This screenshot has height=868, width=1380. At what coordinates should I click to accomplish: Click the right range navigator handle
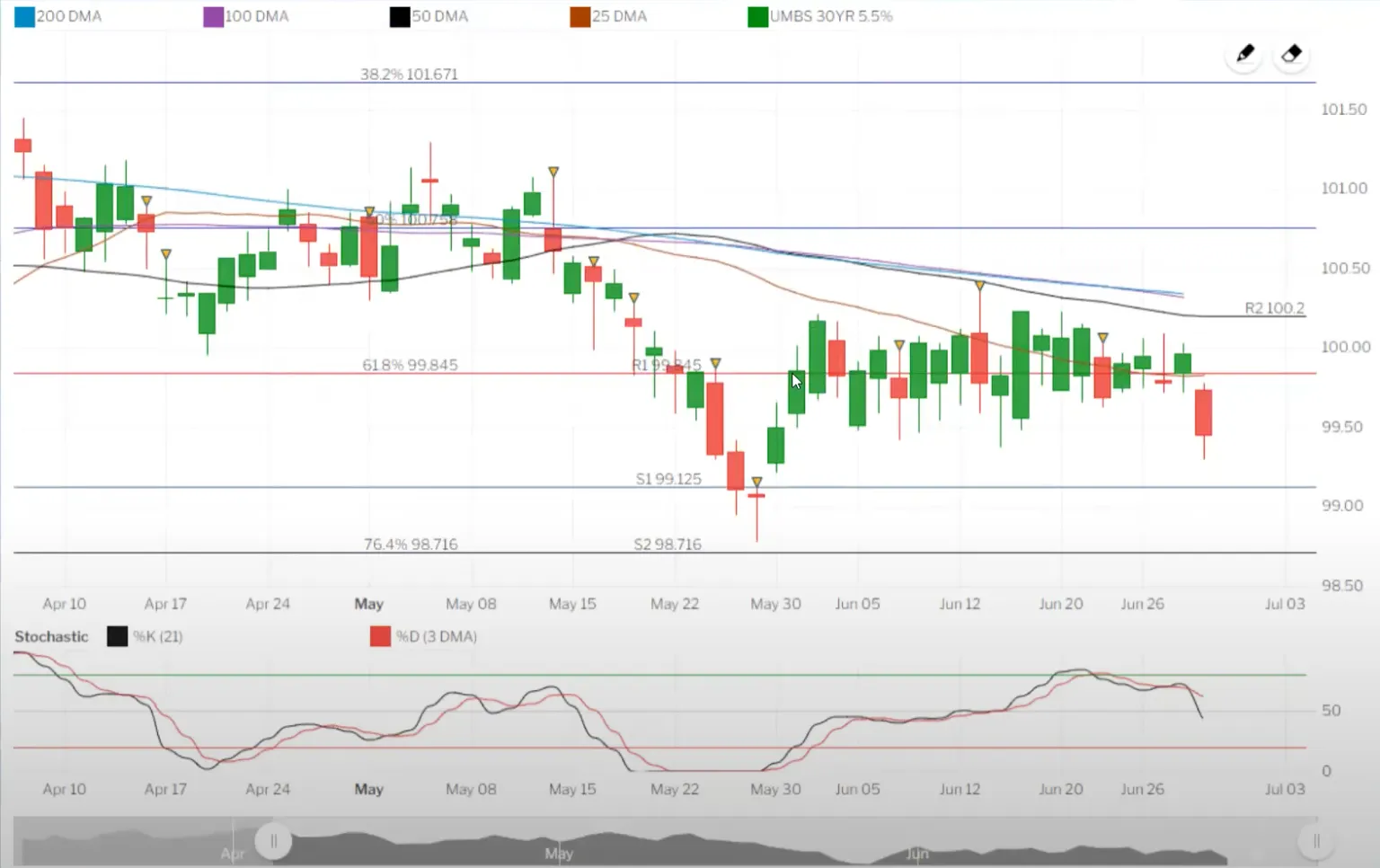click(1316, 841)
